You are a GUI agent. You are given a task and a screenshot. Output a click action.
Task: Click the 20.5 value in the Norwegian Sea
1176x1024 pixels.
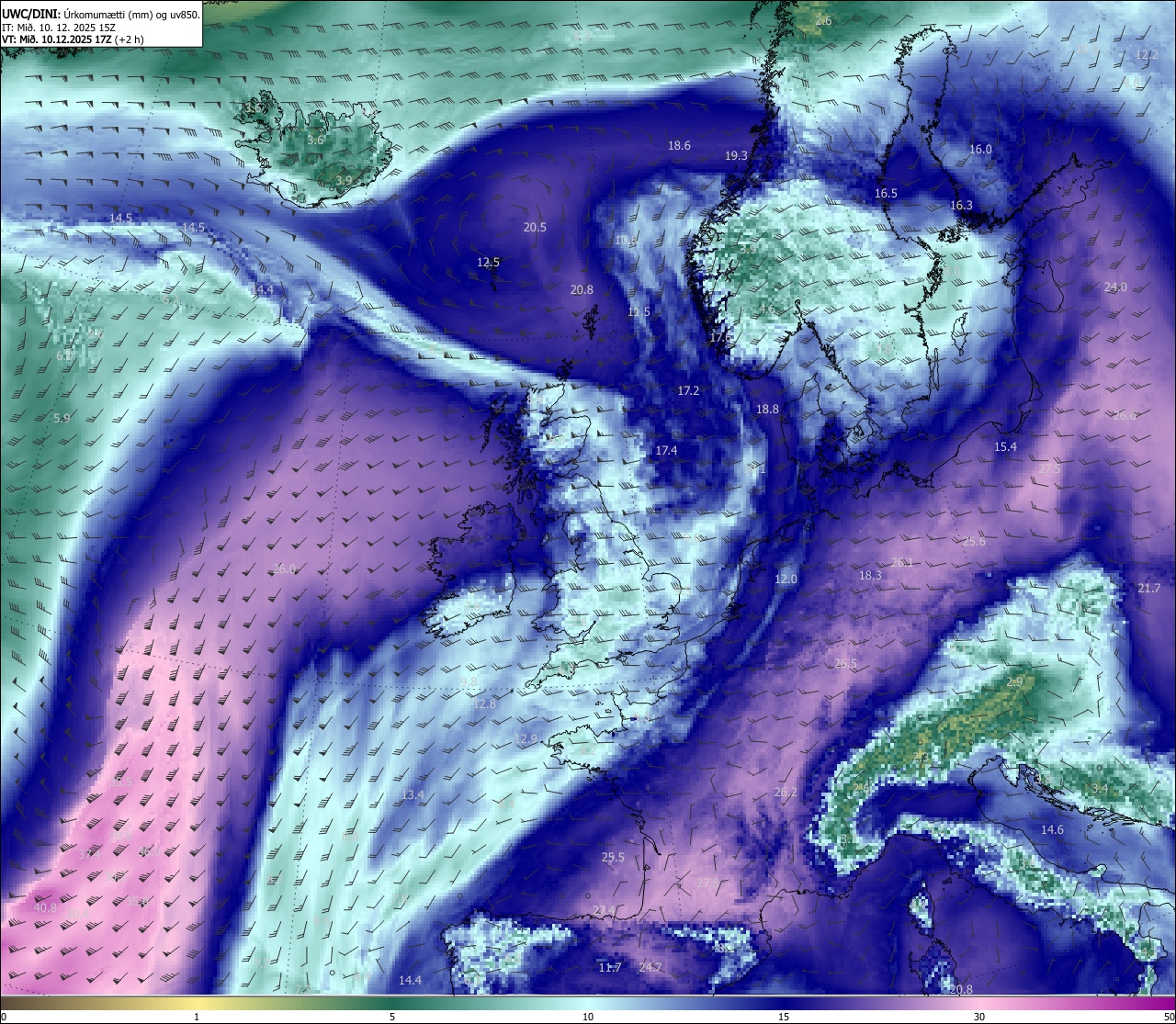click(x=535, y=227)
